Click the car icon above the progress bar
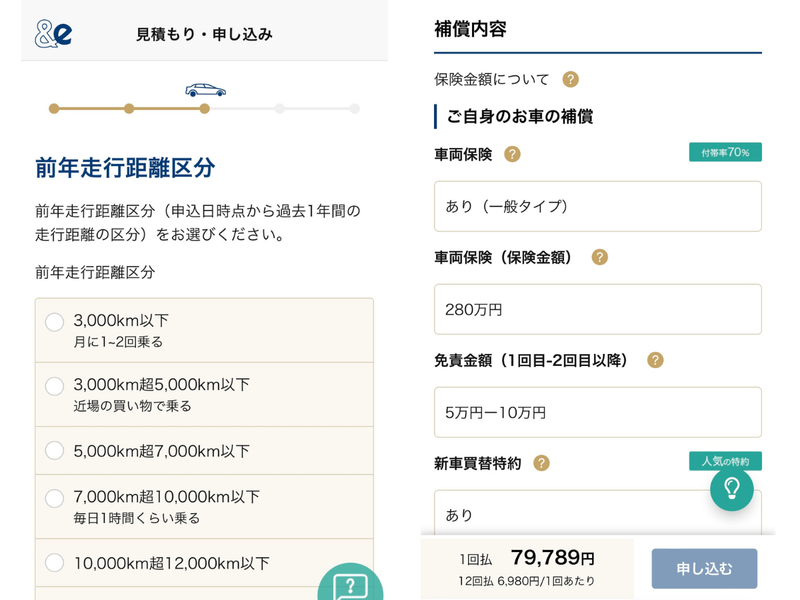Viewport: 800px width, 600px height. (205, 90)
